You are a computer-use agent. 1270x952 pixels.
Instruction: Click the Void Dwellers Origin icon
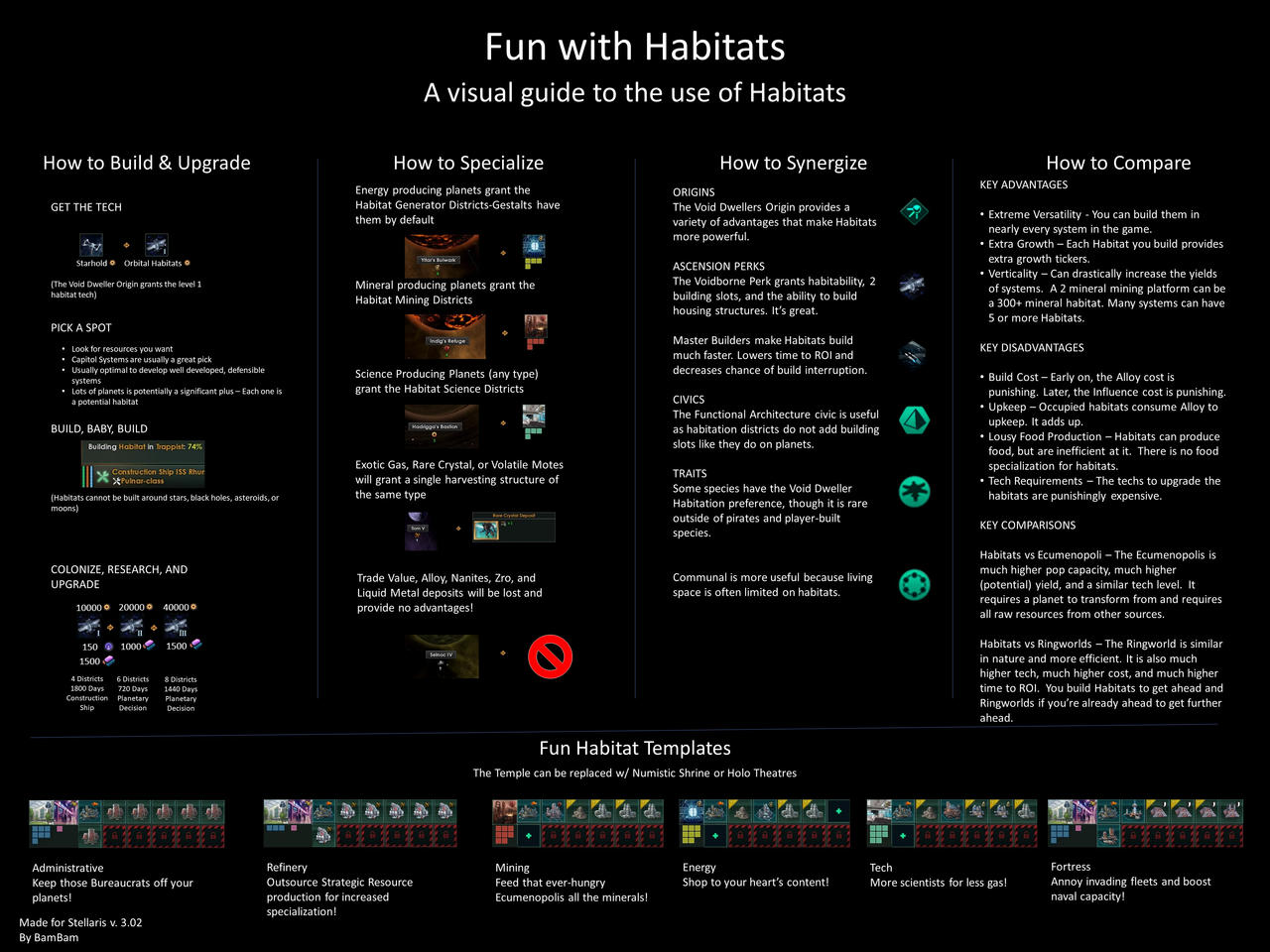tap(913, 211)
